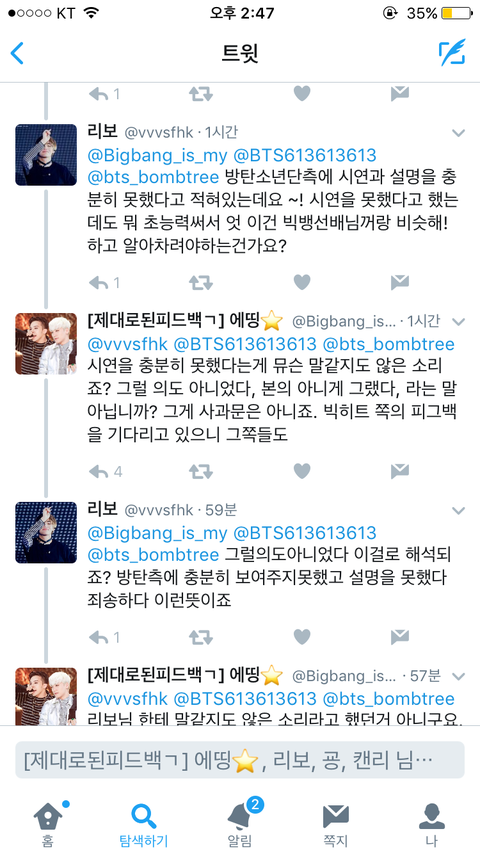Share 리보's 59분 tweet via message icon
480x854 pixels.
[400, 636]
